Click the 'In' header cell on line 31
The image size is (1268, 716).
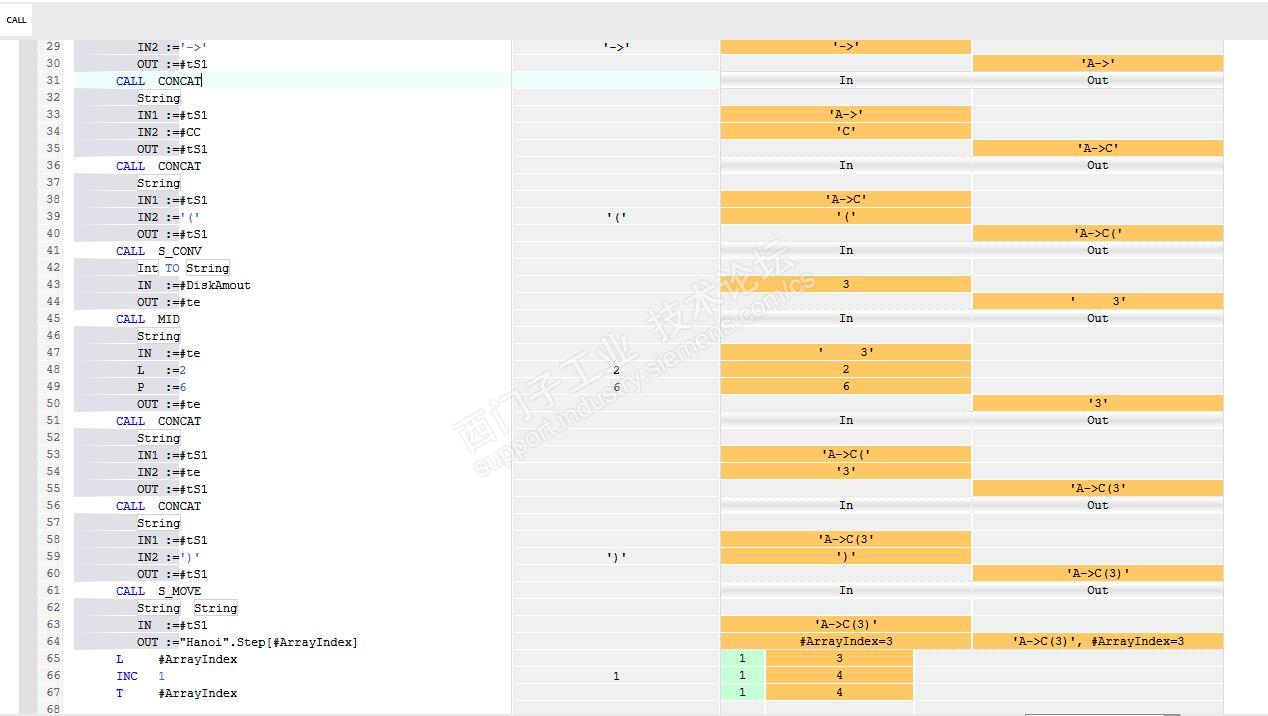[x=846, y=80]
